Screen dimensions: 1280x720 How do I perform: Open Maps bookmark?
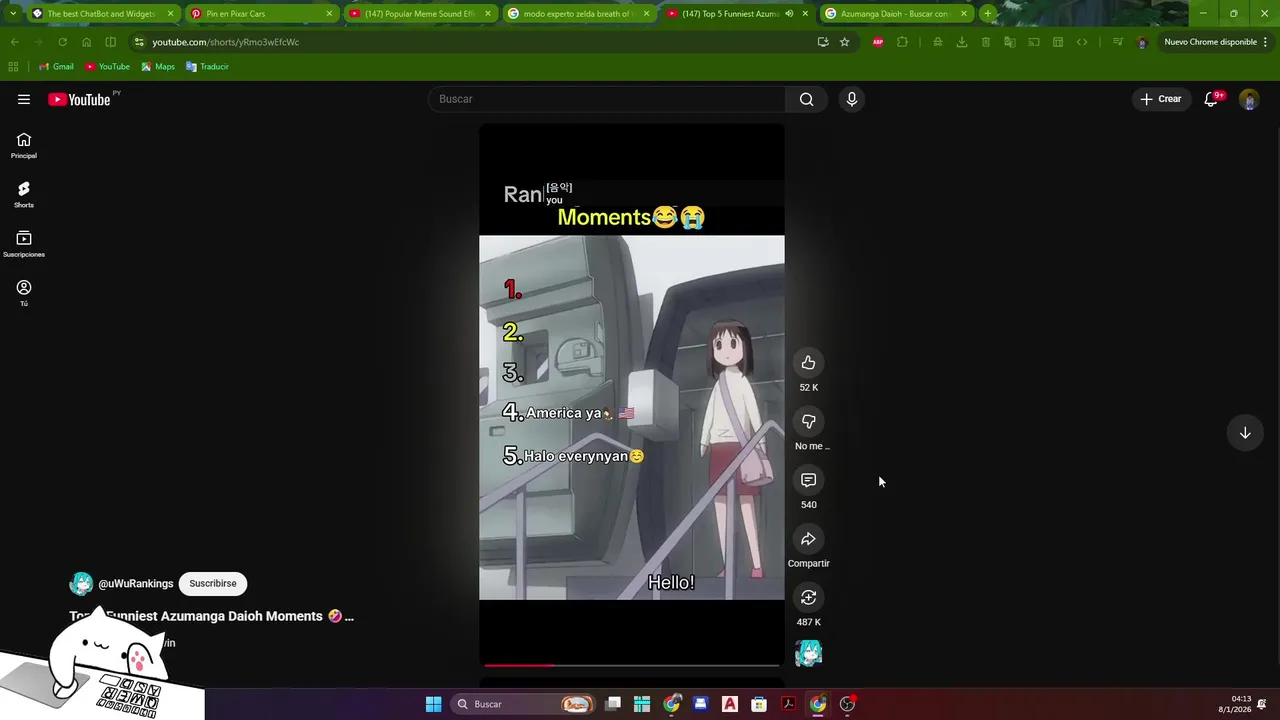tap(158, 66)
